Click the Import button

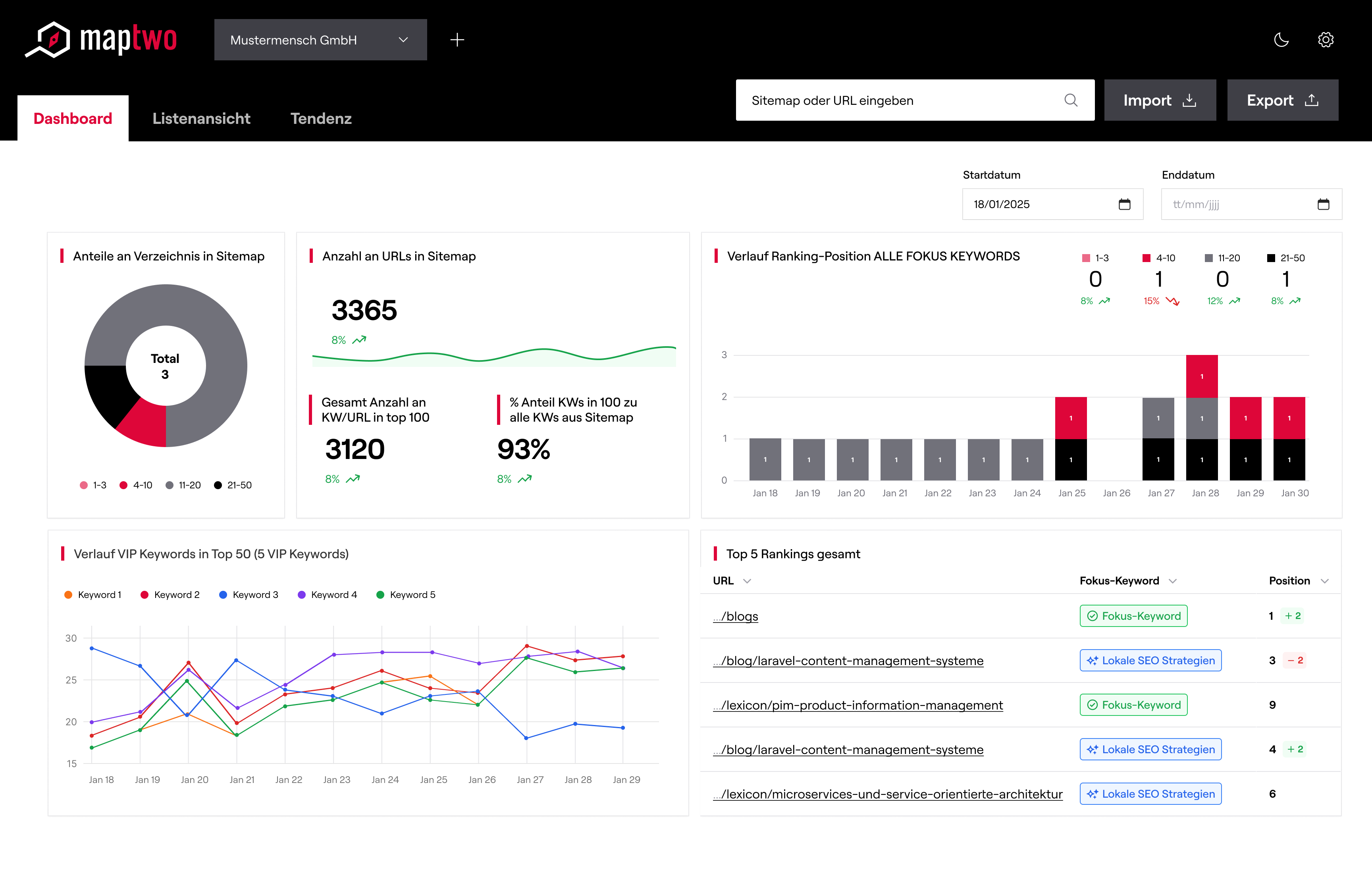point(1159,100)
